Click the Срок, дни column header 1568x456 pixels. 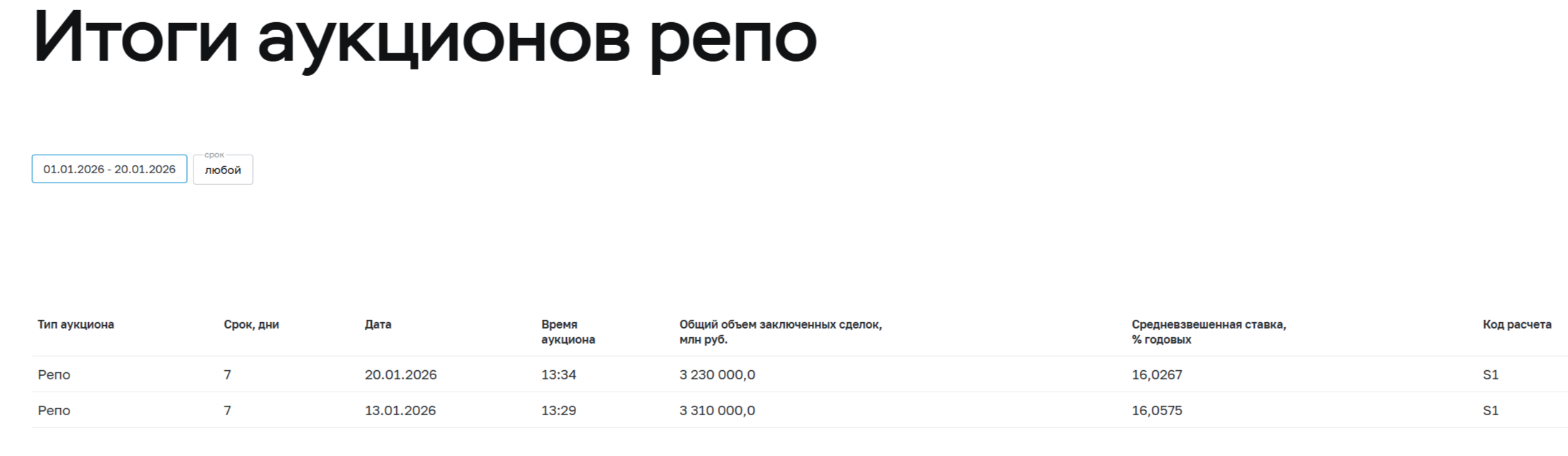(251, 324)
